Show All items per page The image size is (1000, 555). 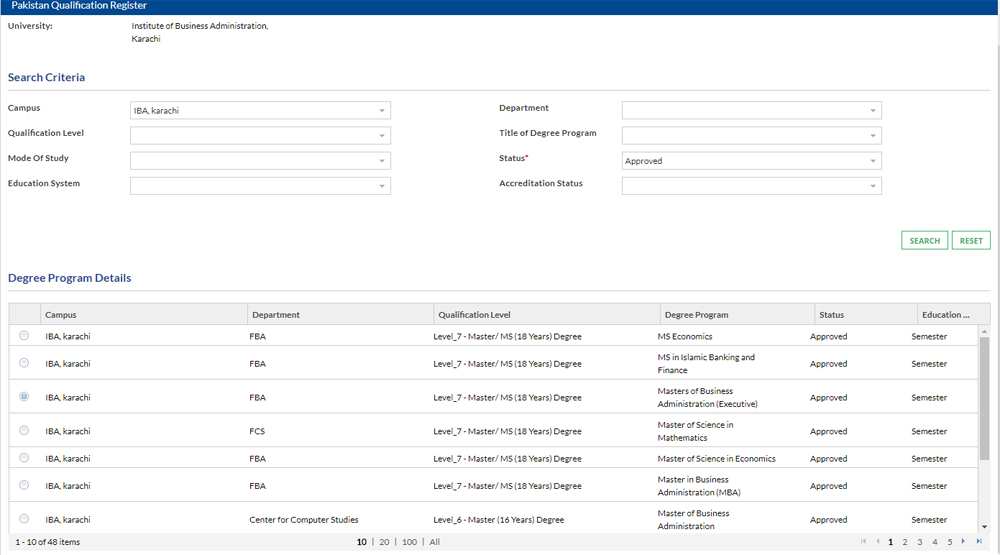coord(434,542)
